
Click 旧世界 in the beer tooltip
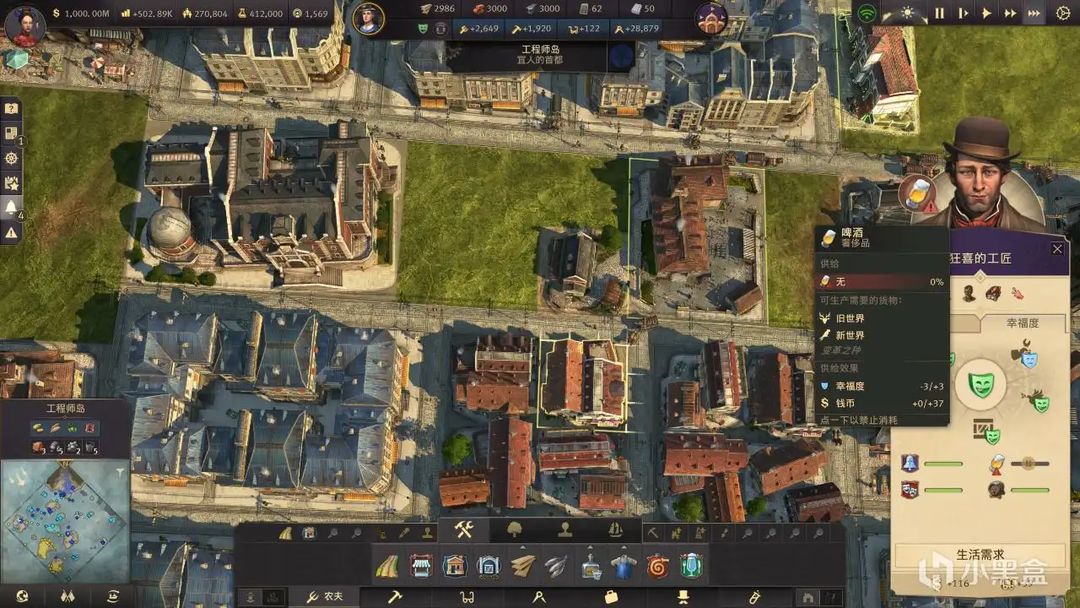click(850, 318)
